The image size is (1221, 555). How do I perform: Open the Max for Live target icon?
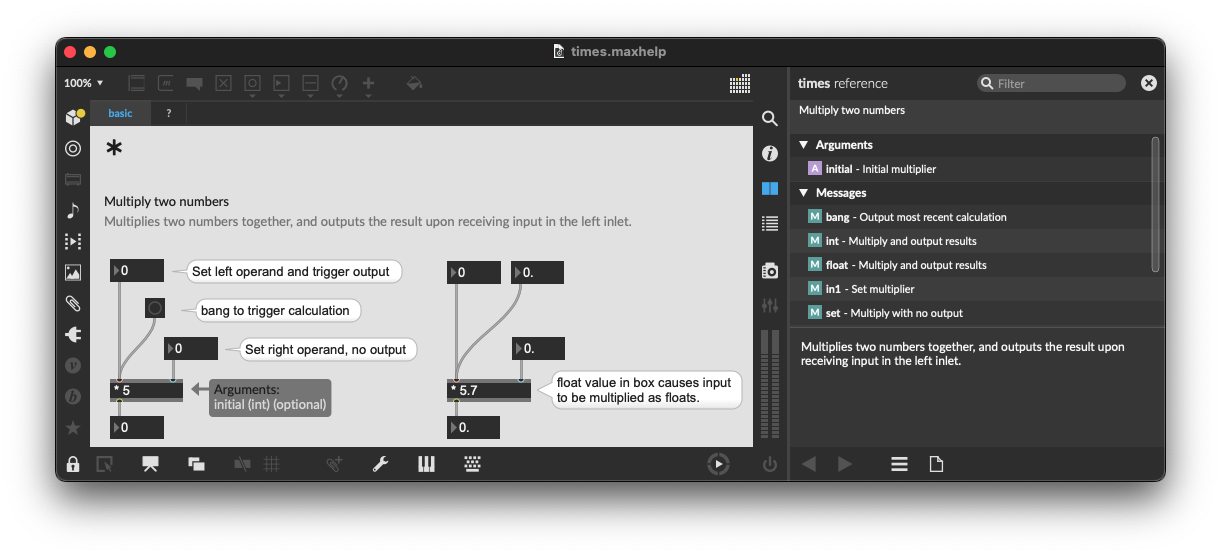click(73, 148)
